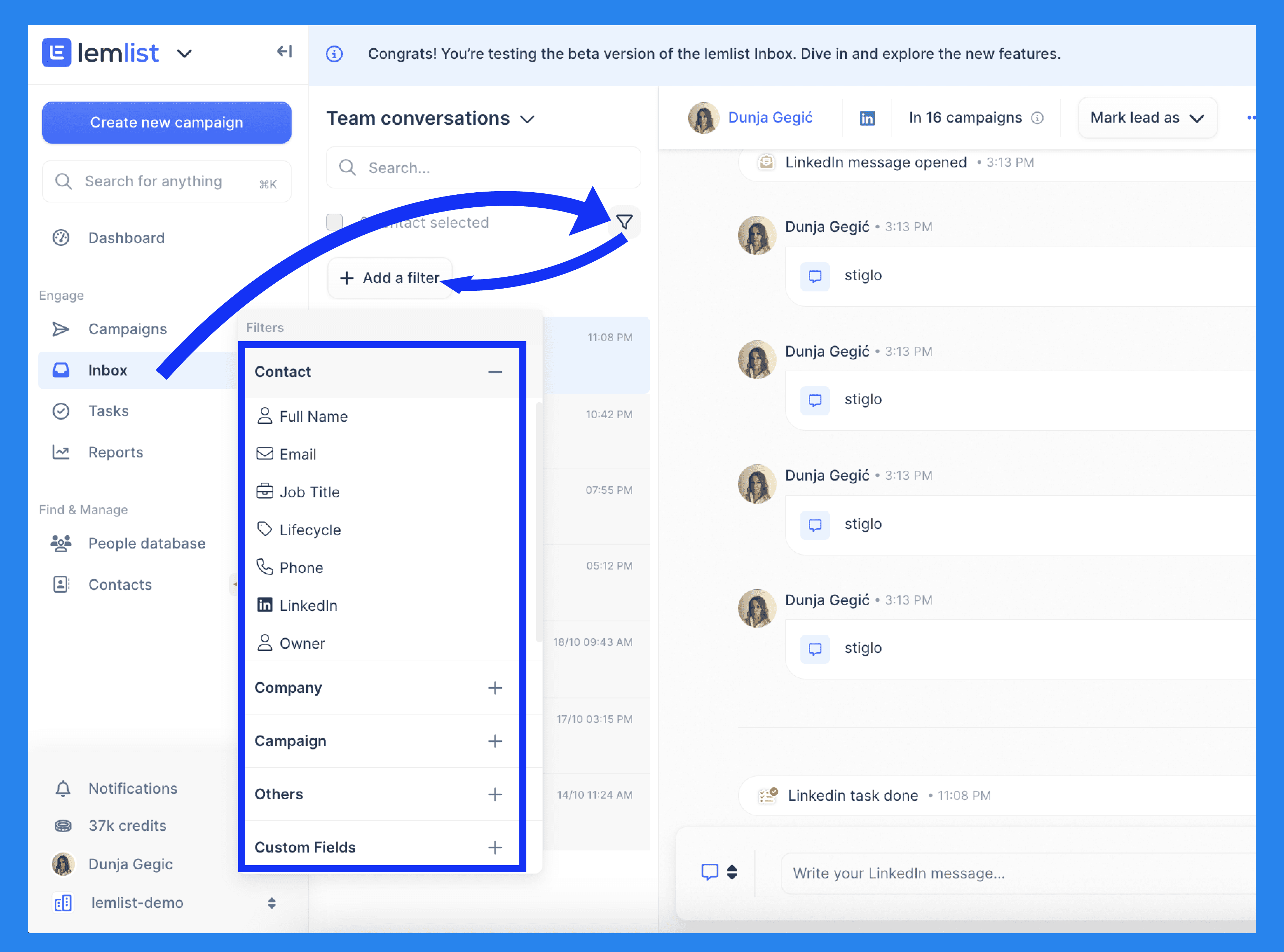Click the Inbox tray icon
The image size is (1284, 952).
coord(61,370)
